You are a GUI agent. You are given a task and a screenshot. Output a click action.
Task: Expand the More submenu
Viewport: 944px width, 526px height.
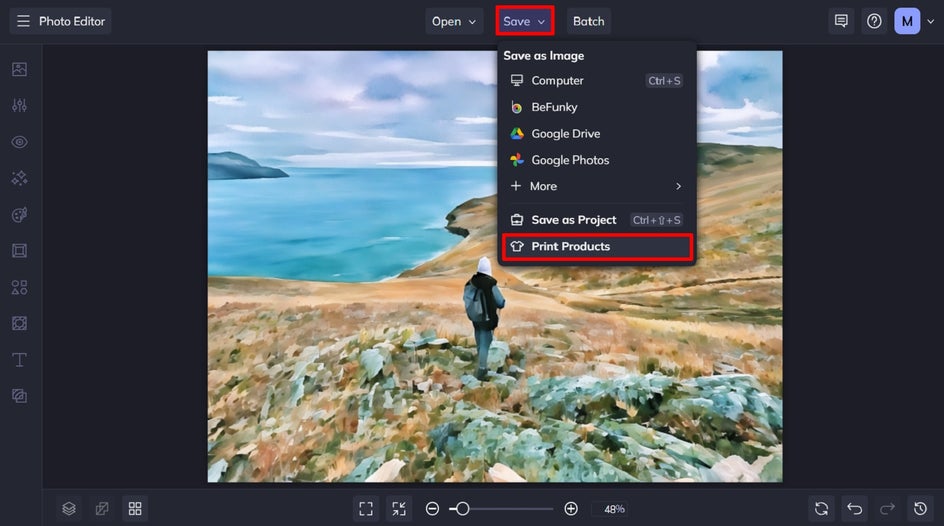pos(597,186)
